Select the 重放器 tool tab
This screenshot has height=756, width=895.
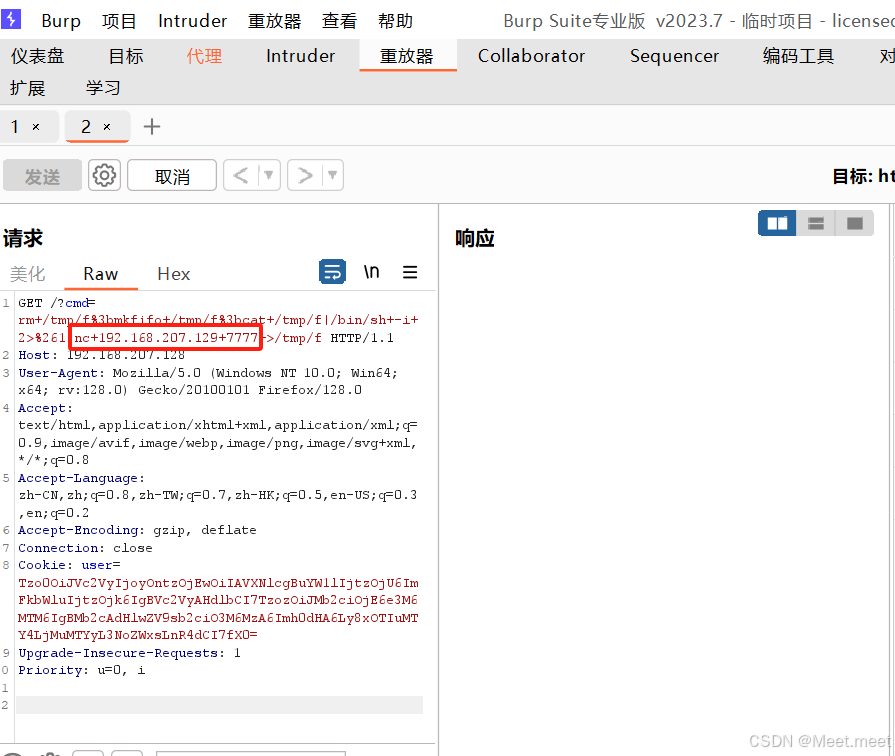pos(407,56)
